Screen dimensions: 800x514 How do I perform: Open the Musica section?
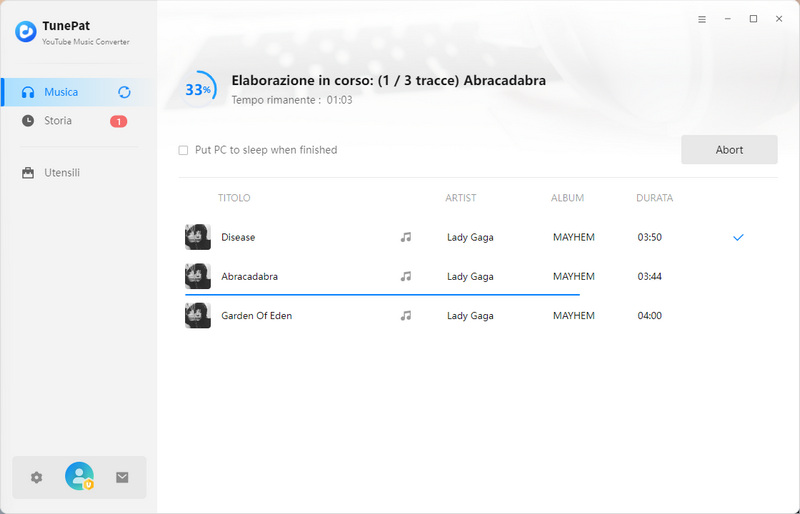79,92
